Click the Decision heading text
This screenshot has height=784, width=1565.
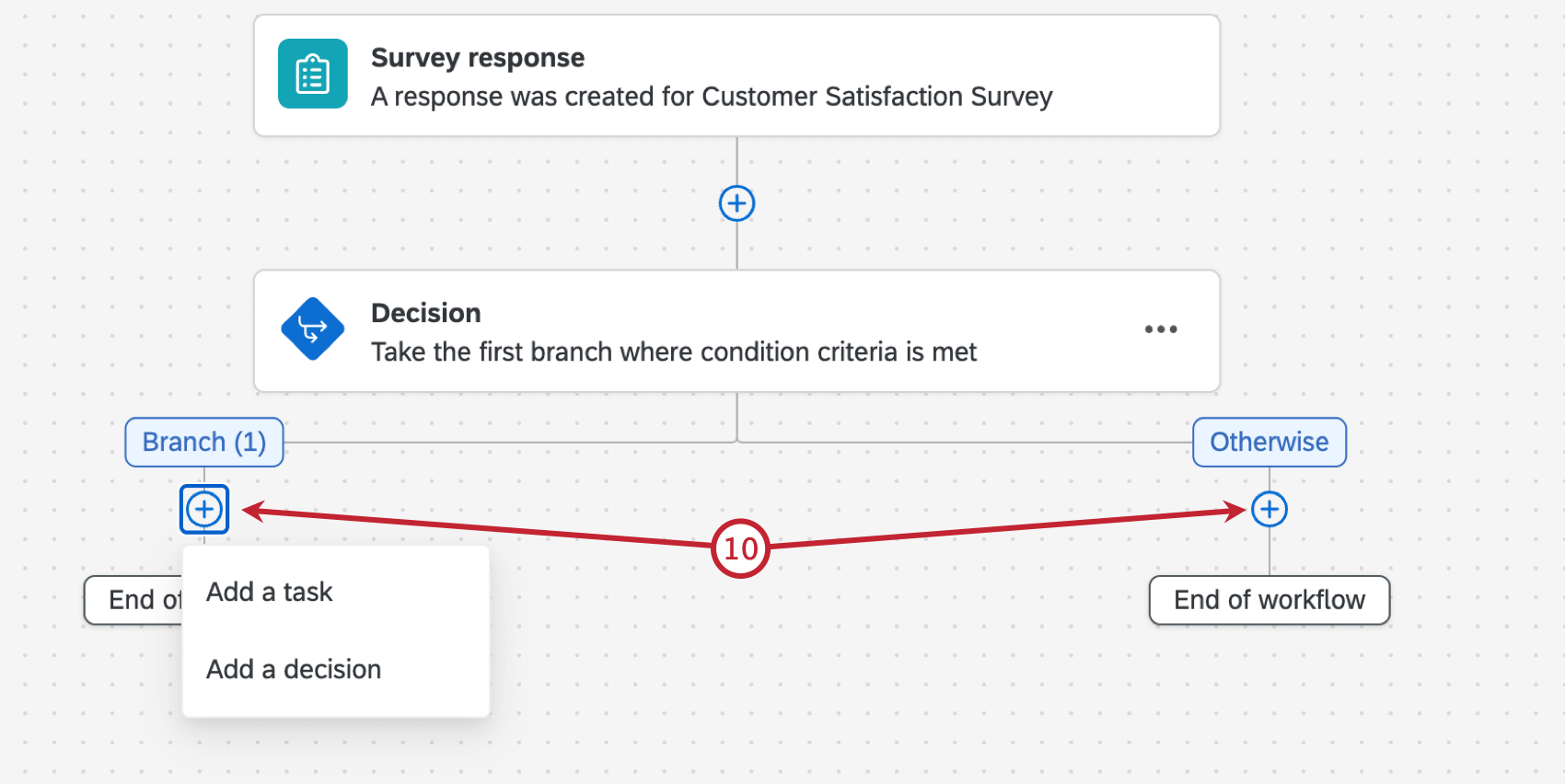[x=425, y=313]
